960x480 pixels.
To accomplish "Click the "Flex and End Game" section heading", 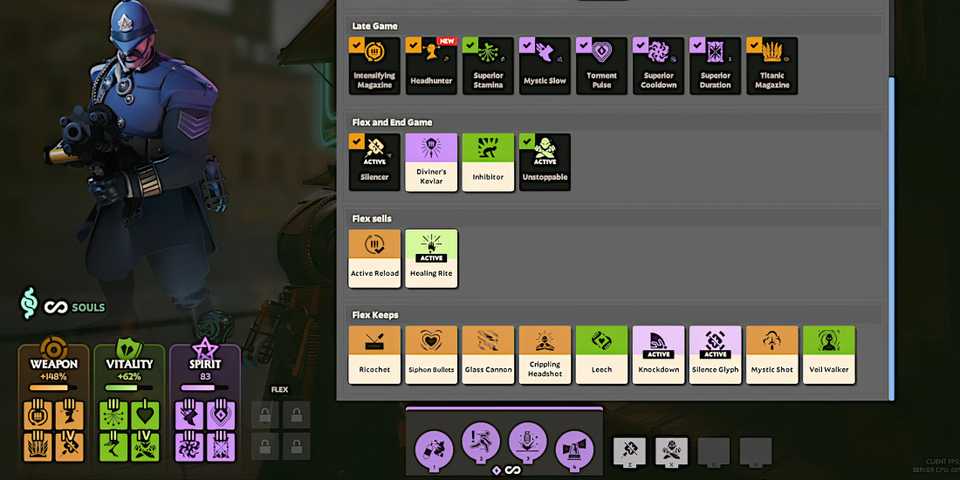I will point(392,122).
